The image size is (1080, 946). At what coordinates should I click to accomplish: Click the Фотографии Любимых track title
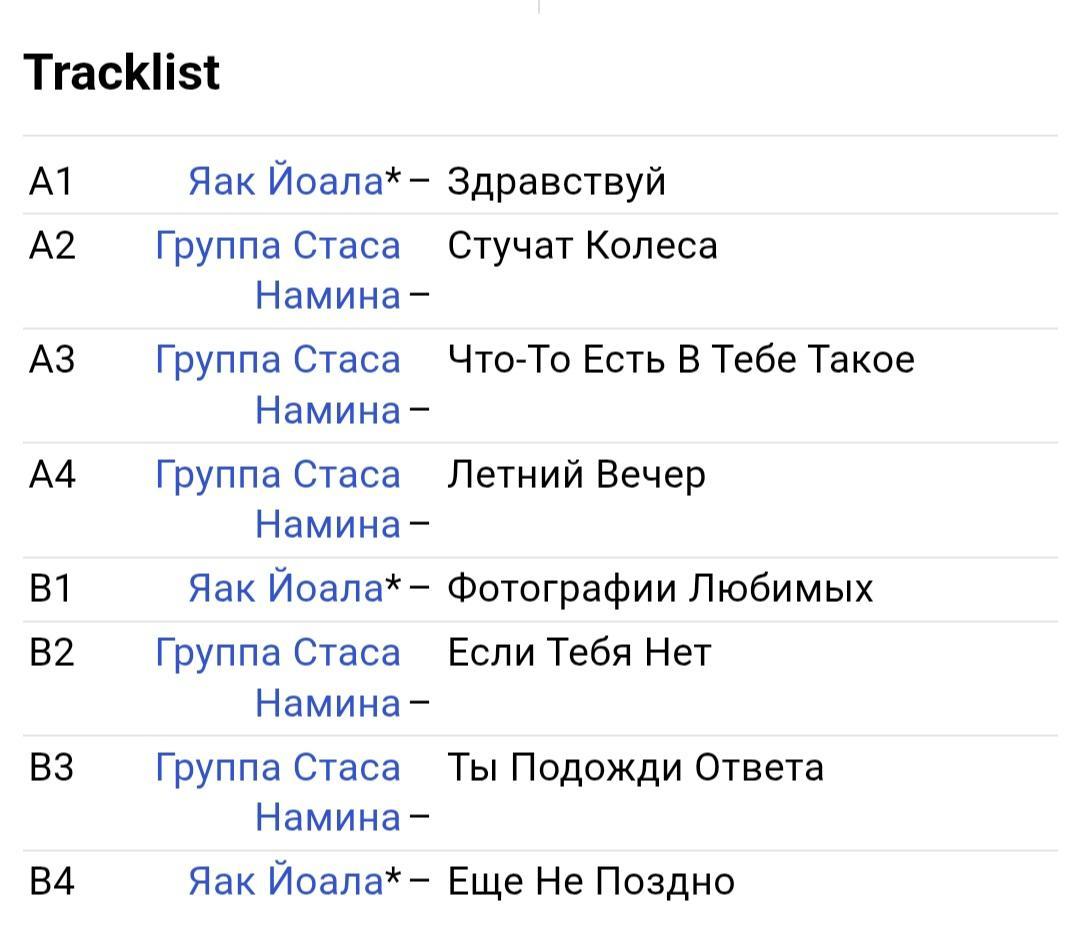tap(660, 588)
